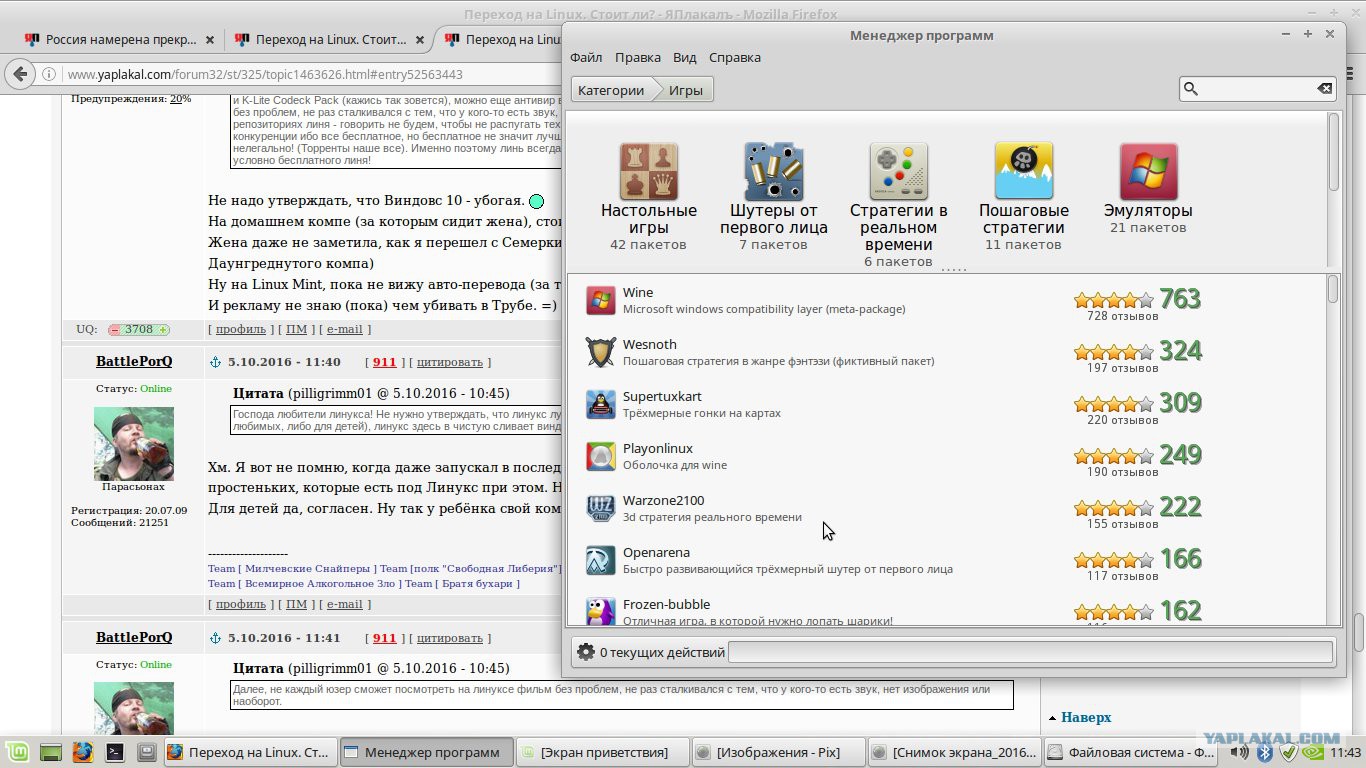1366x768 pixels.
Task: Click the 728 отзывов review count
Action: pyautogui.click(x=1123, y=316)
